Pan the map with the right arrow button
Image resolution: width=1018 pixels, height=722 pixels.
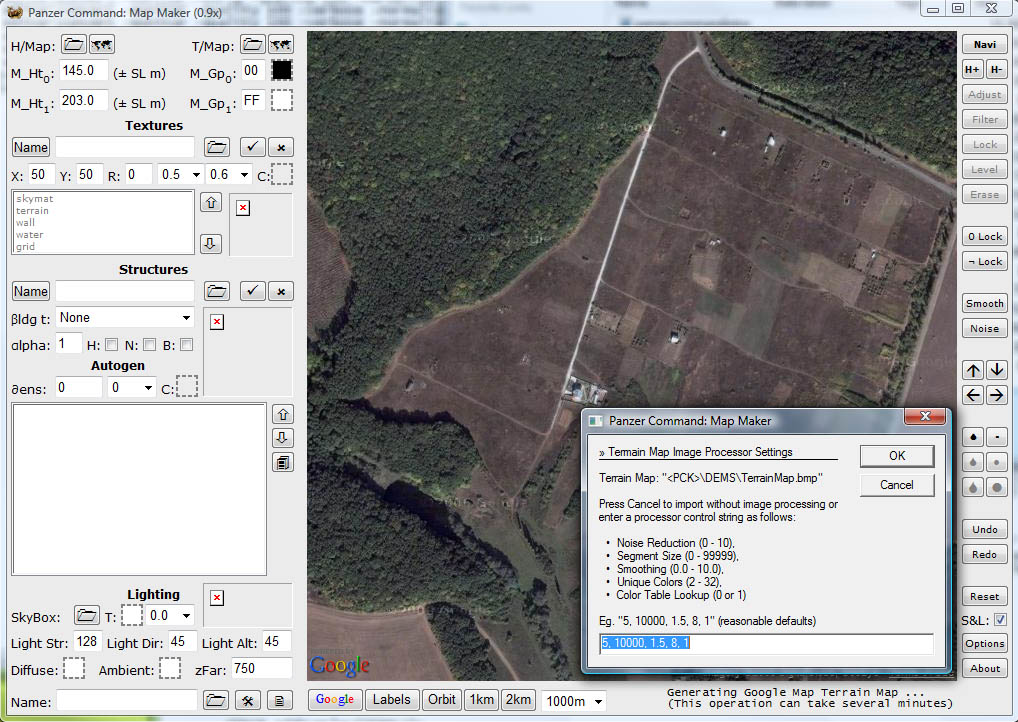click(x=996, y=394)
